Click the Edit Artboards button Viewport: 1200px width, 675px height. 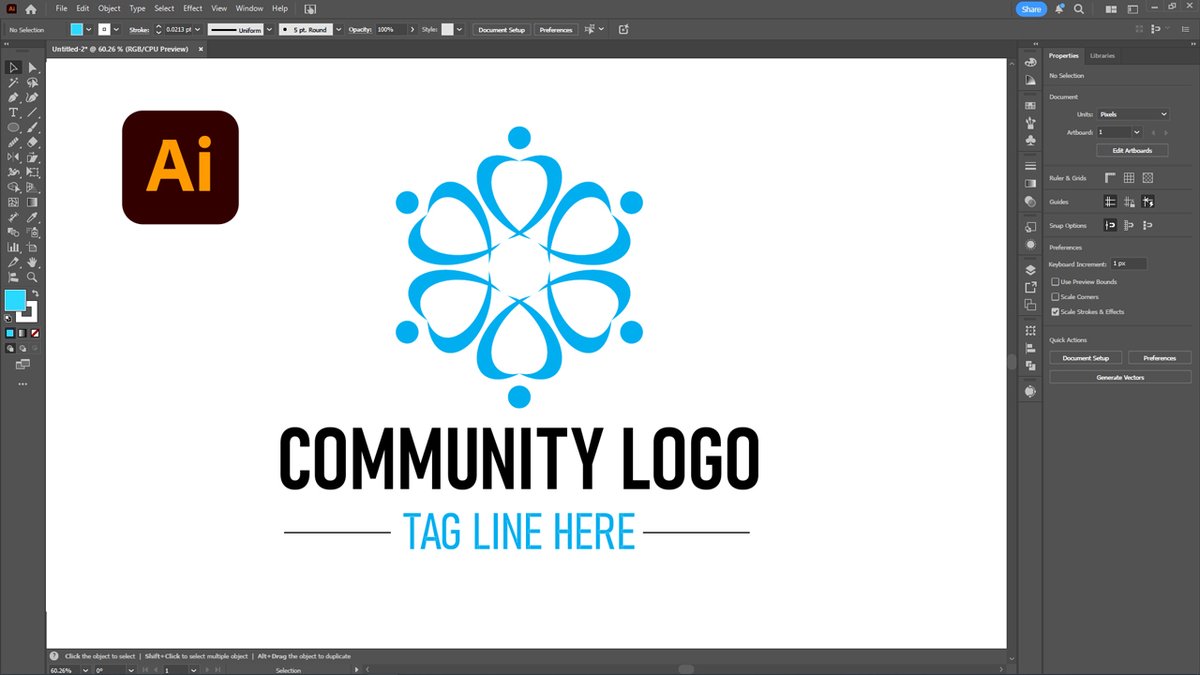(1132, 149)
